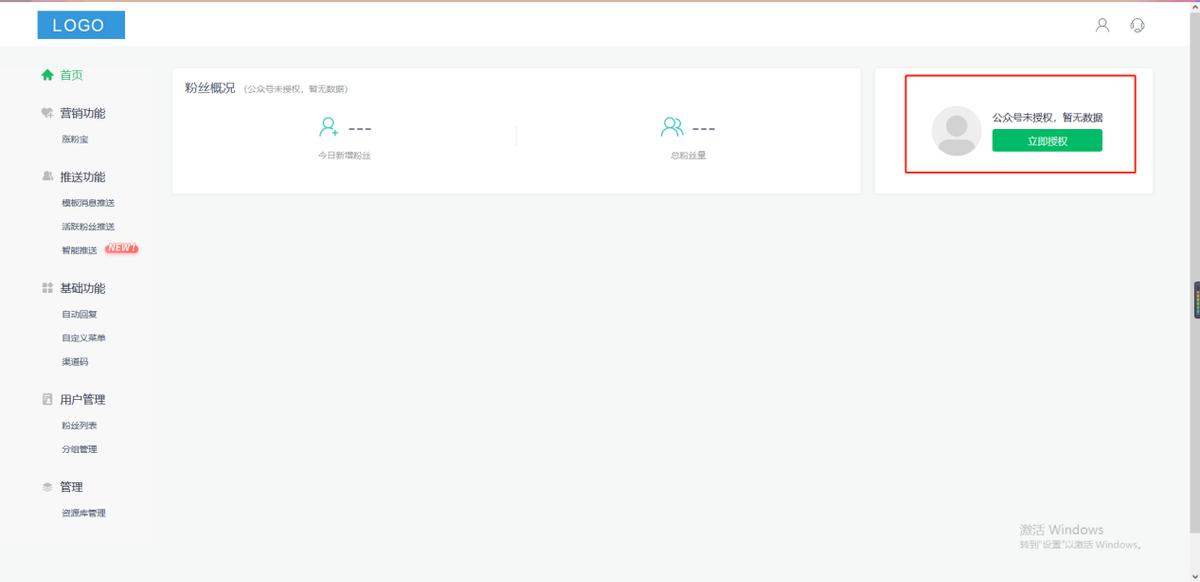The height and width of the screenshot is (582, 1200).
Task: Click the 总粉丝量 label
Action: click(688, 156)
